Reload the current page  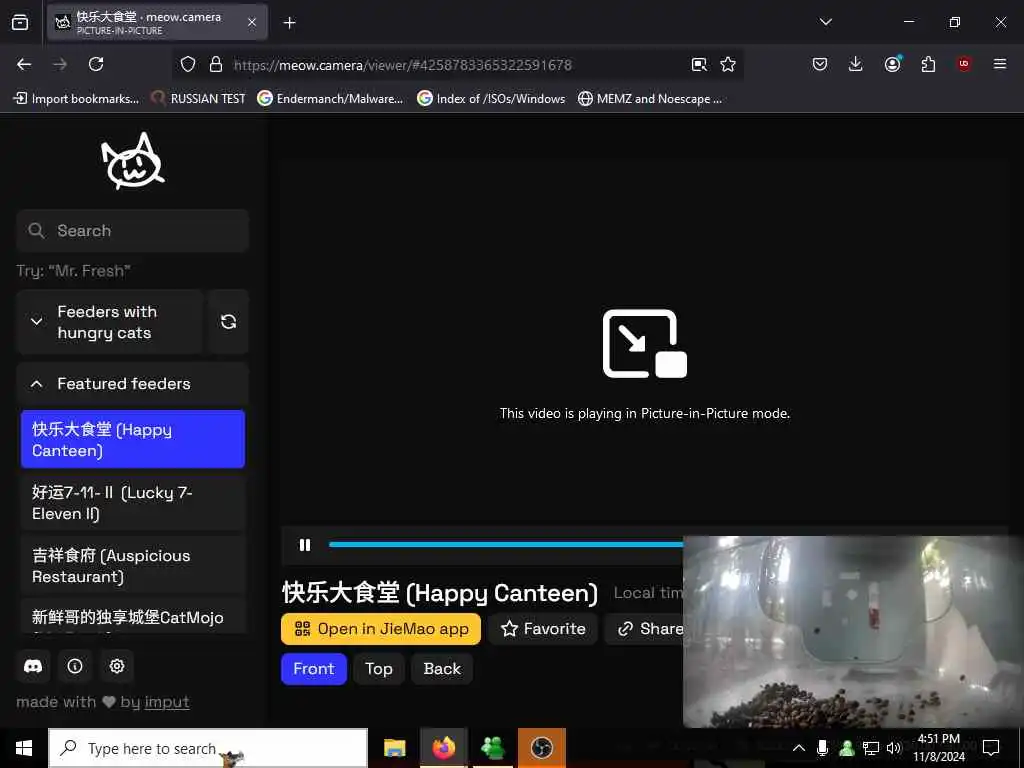pyautogui.click(x=96, y=64)
